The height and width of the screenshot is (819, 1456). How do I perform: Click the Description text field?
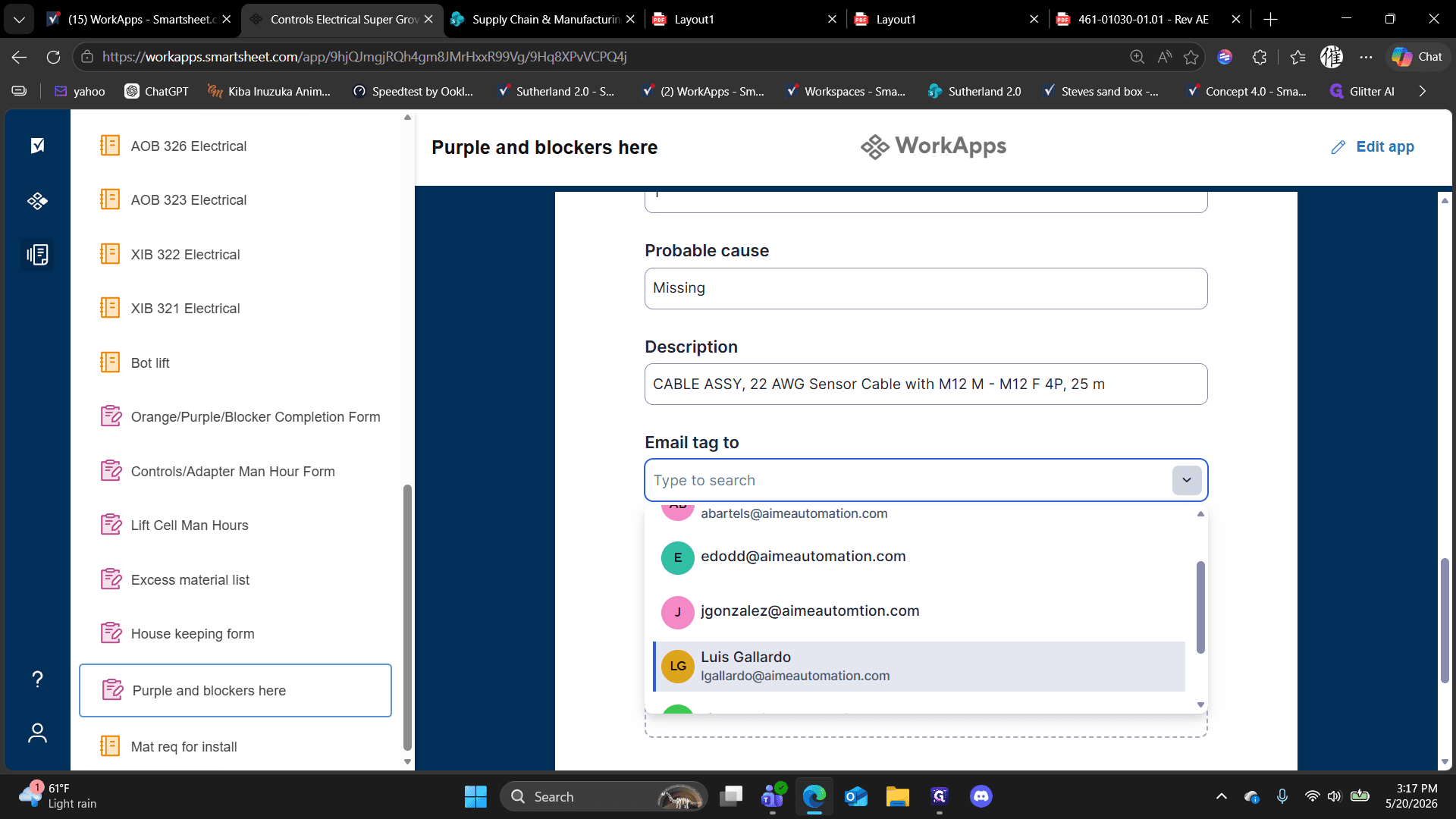(926, 384)
